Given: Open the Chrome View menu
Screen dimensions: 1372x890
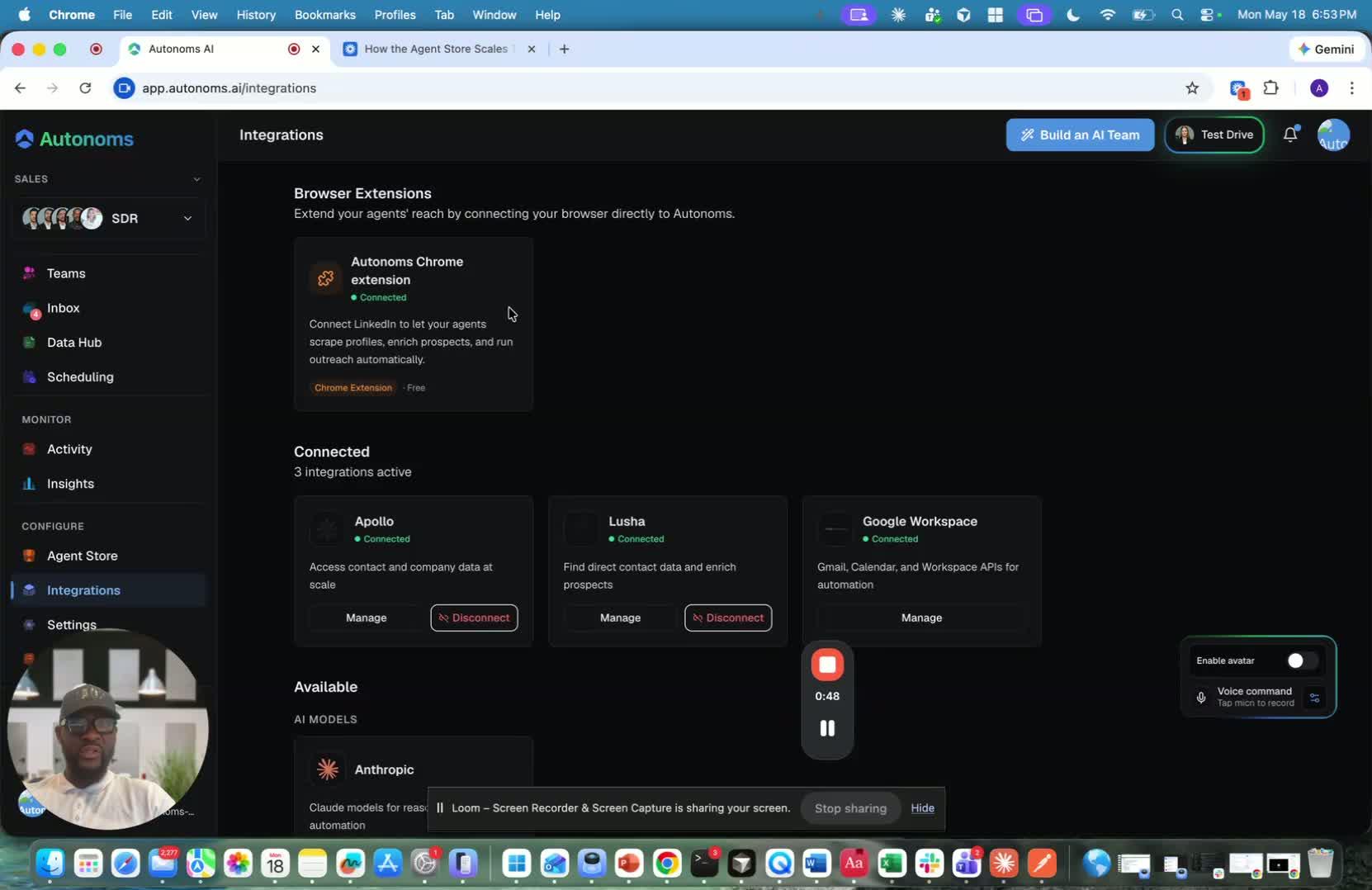Looking at the screenshot, I should (204, 15).
